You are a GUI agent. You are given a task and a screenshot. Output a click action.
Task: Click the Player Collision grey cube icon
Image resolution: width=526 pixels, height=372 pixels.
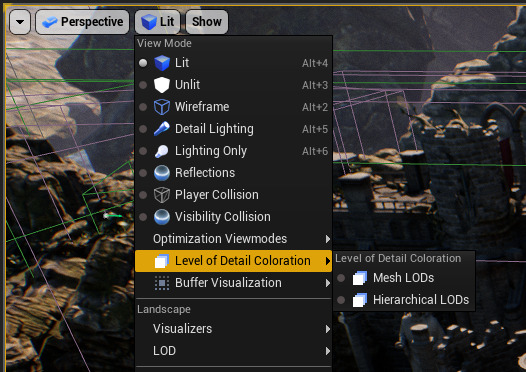click(x=162, y=195)
